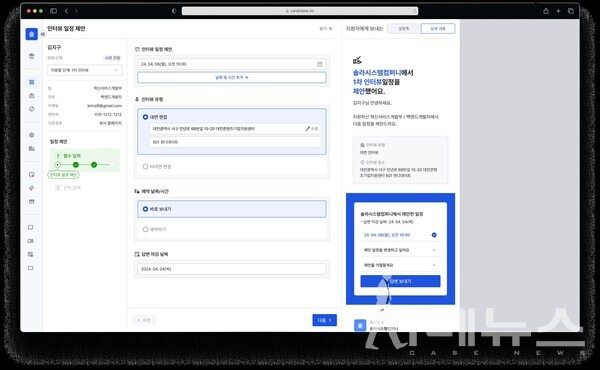600x370 pixels.
Task: Click the company building icon in sidebar
Action: (x=31, y=148)
